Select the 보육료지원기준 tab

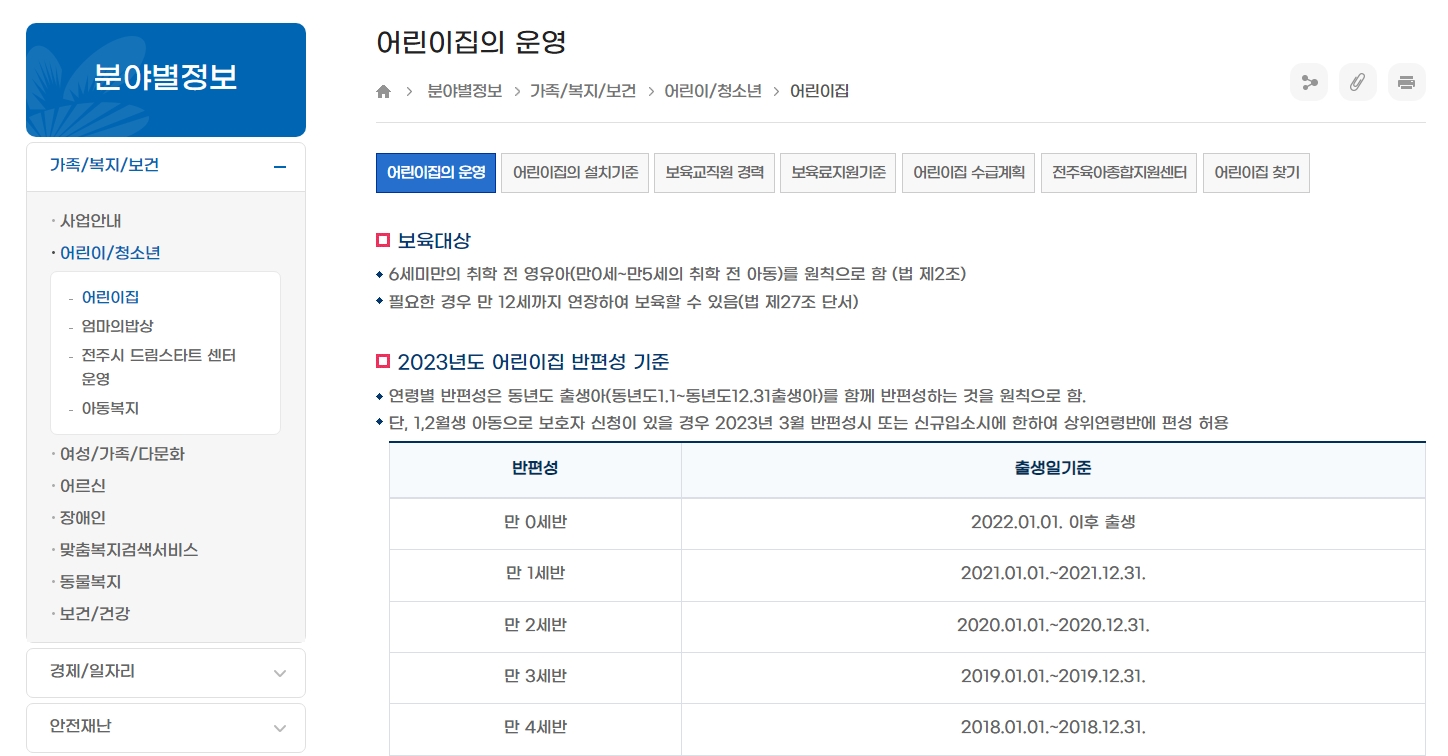837,172
